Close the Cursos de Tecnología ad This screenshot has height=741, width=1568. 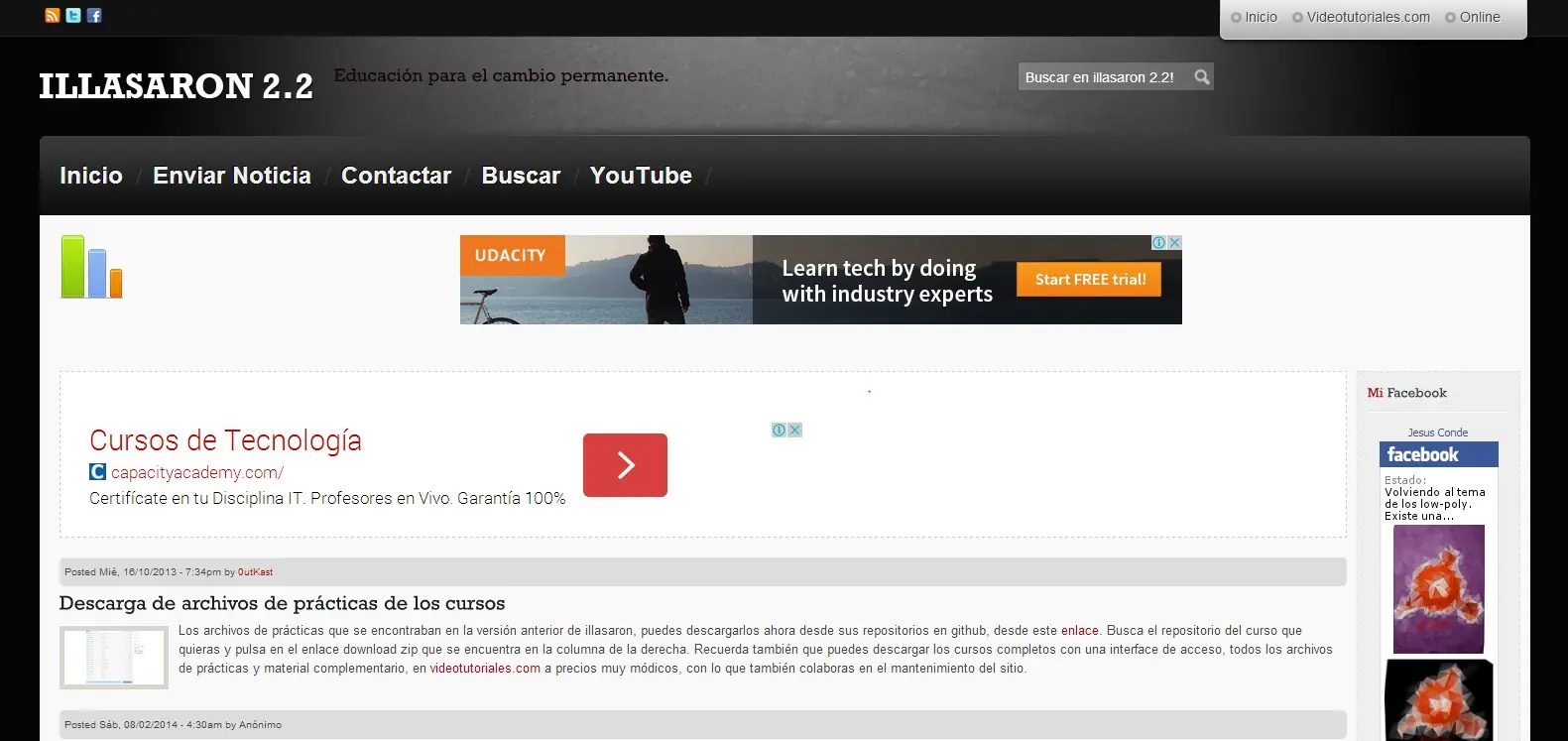click(794, 430)
